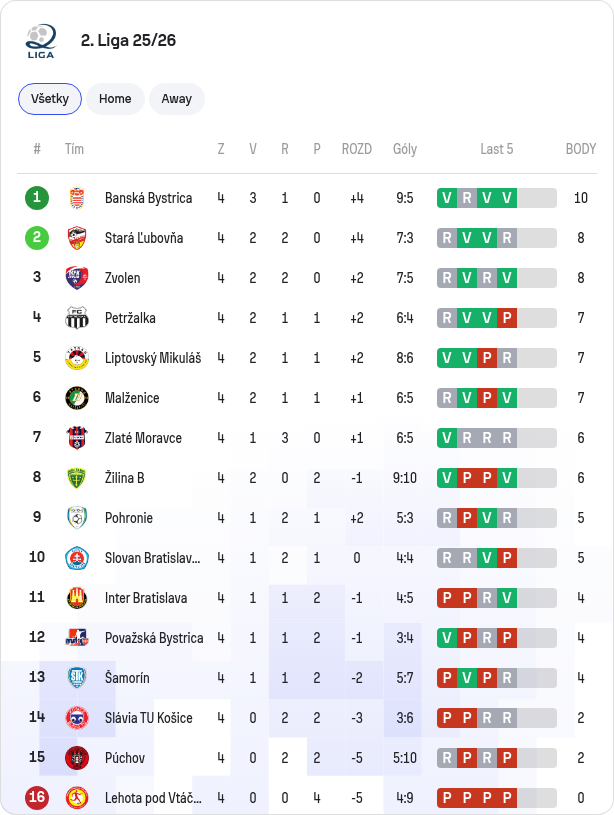614x815 pixels.
Task: Open the Púchov club emblem
Action: coord(77,758)
